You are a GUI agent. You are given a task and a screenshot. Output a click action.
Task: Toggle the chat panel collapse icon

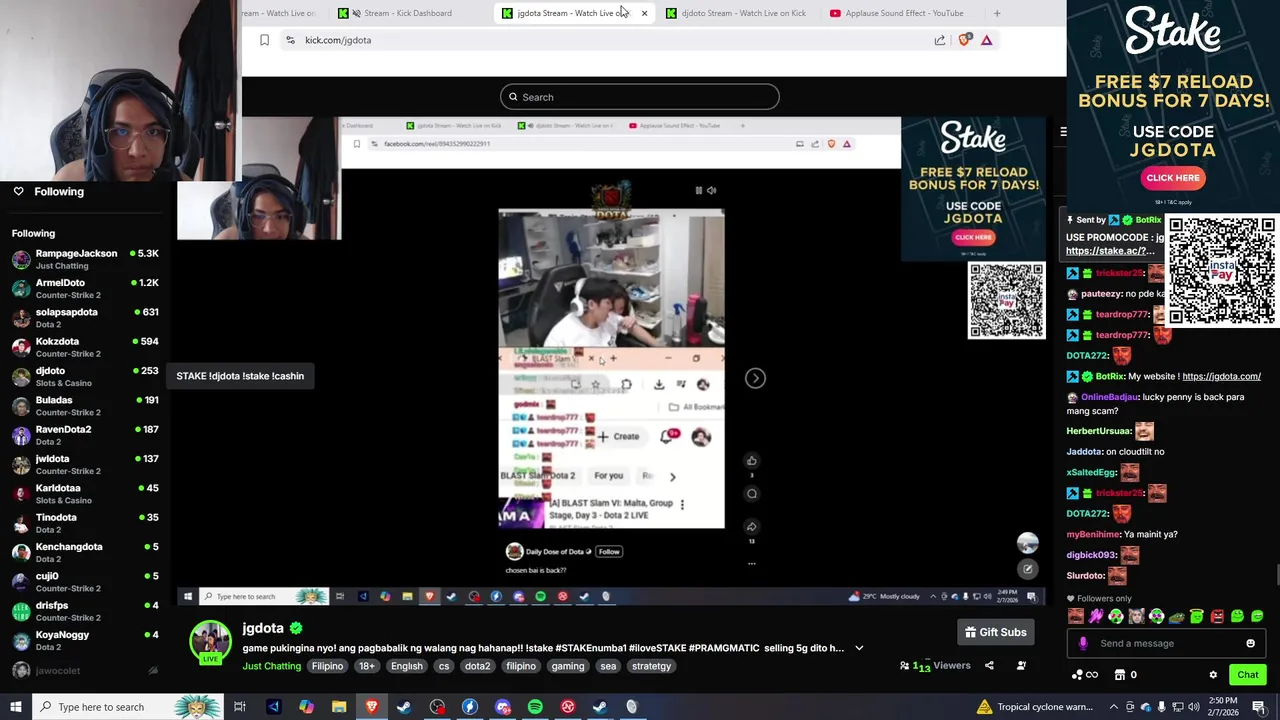coord(1062,132)
